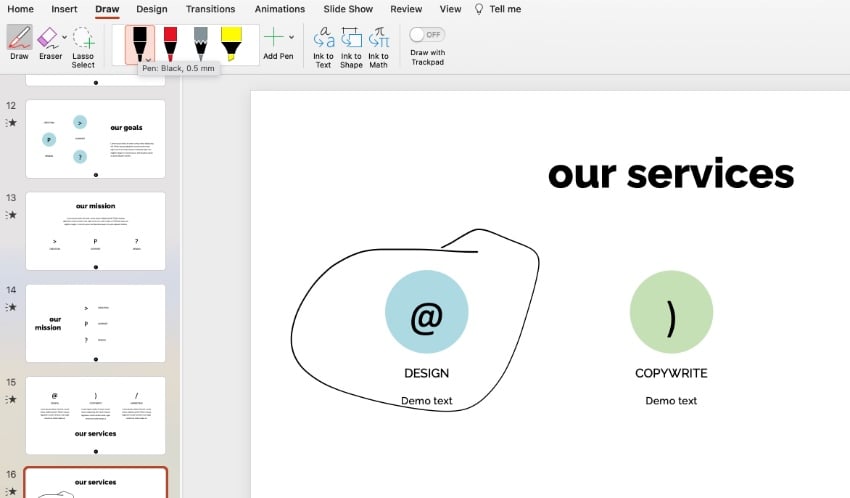
Task: Activate the Lasso Select tool
Action: click(x=83, y=40)
